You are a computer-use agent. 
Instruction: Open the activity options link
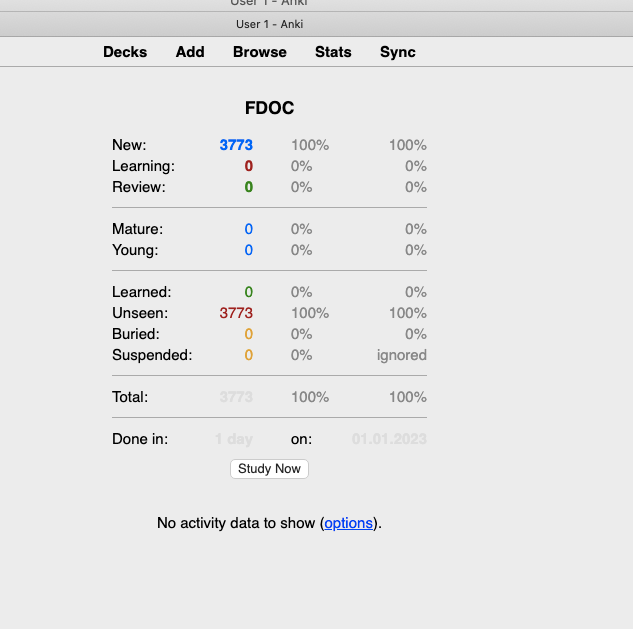tap(348, 523)
